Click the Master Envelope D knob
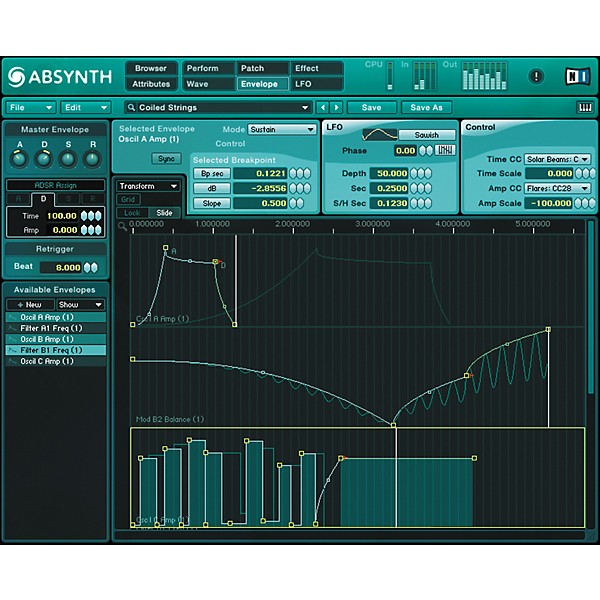The height and width of the screenshot is (600, 600). click(44, 159)
